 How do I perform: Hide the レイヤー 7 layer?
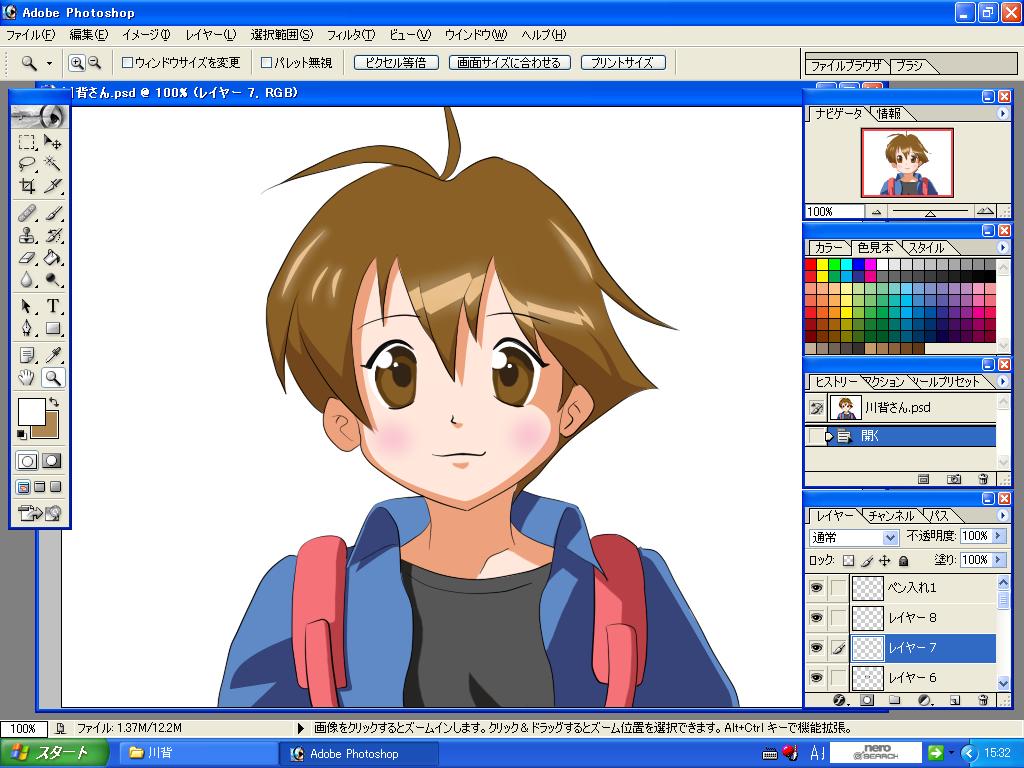click(816, 648)
